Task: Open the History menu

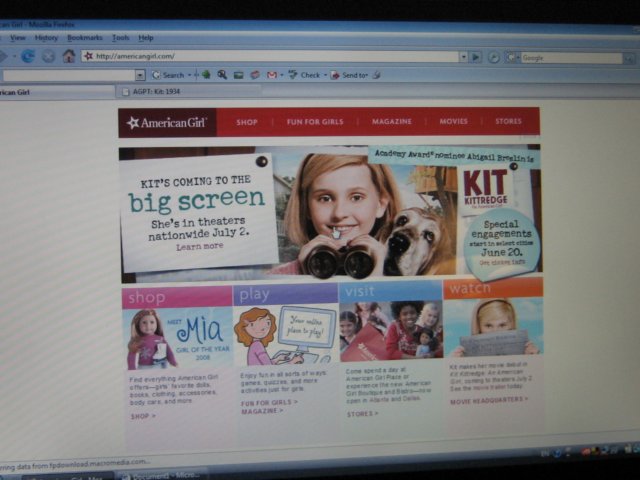Action: pyautogui.click(x=46, y=38)
